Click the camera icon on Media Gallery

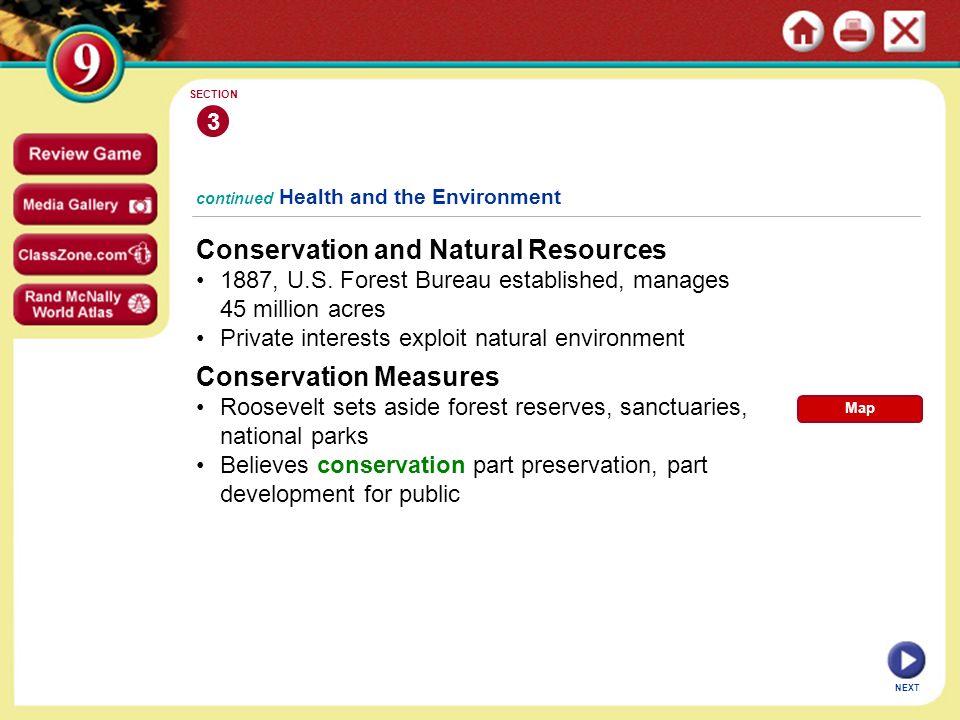pos(140,206)
